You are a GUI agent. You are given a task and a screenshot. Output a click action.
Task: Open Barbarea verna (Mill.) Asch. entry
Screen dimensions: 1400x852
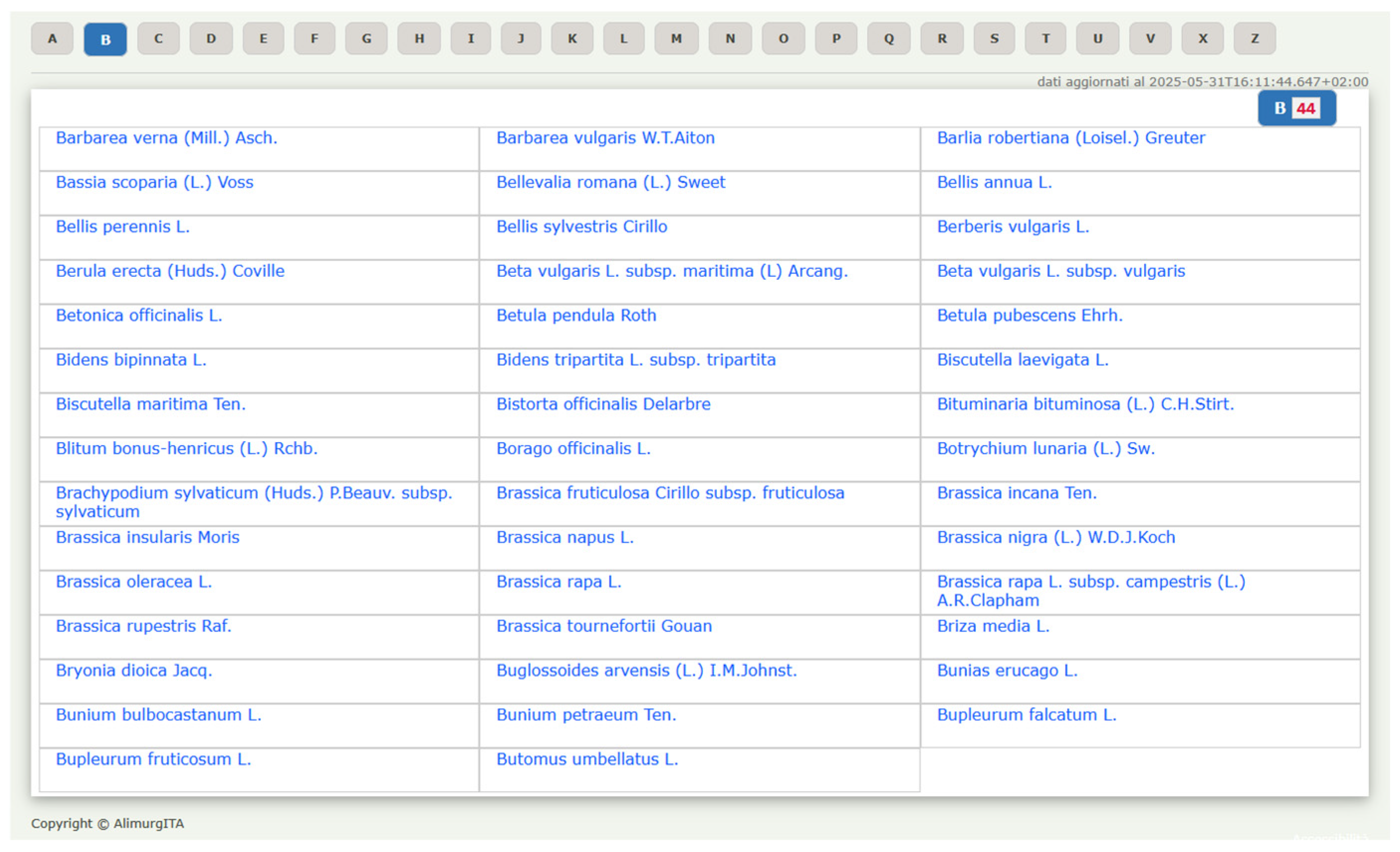[x=166, y=137]
